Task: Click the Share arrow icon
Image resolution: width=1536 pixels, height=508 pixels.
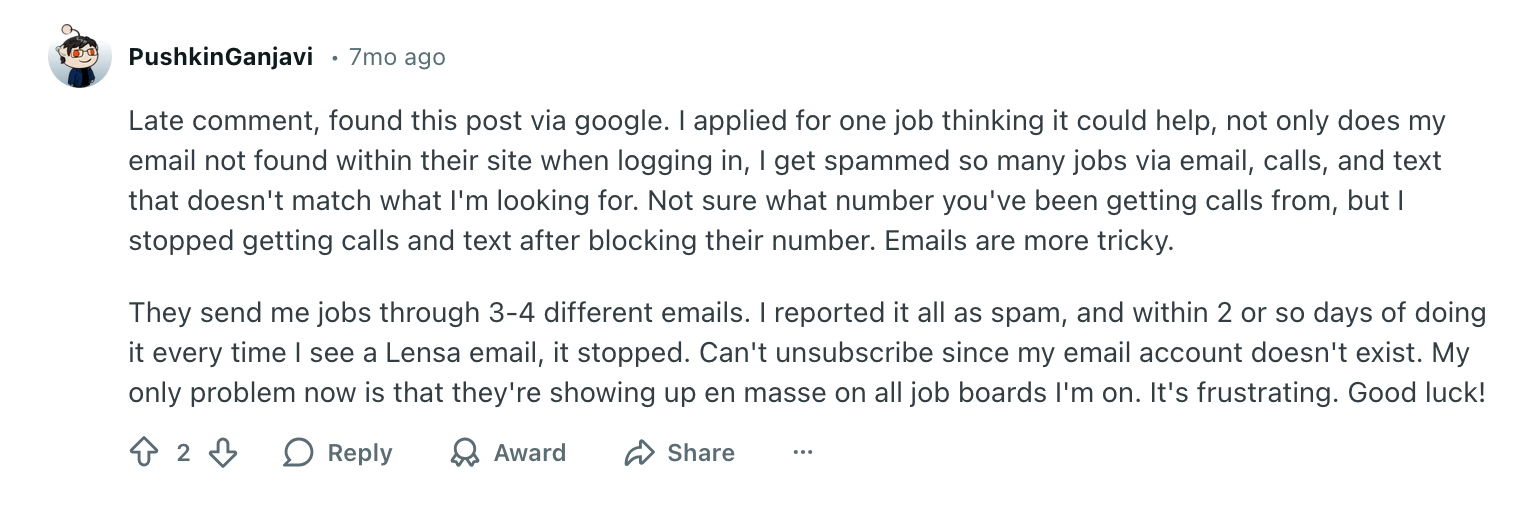Action: pos(638,453)
